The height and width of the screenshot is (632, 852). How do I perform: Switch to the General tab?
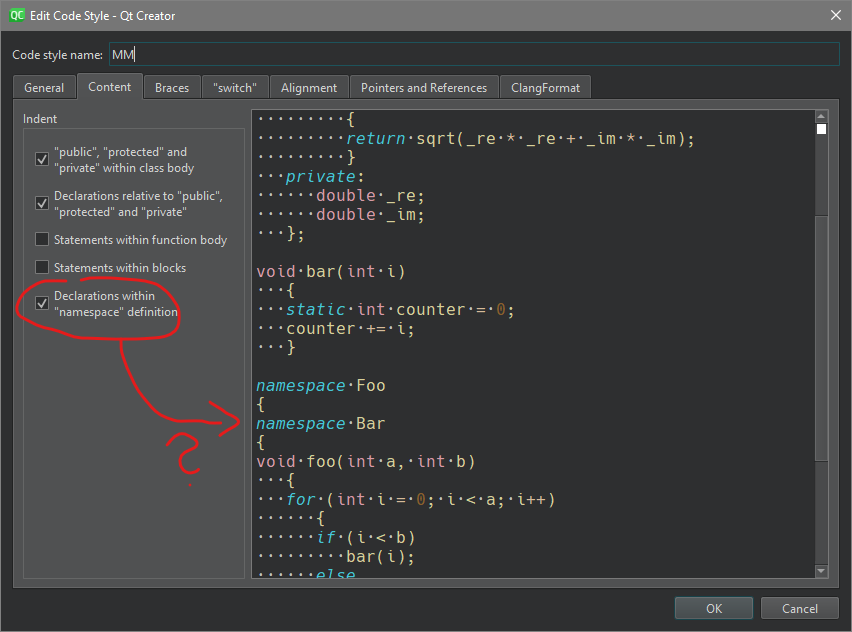pyautogui.click(x=44, y=87)
